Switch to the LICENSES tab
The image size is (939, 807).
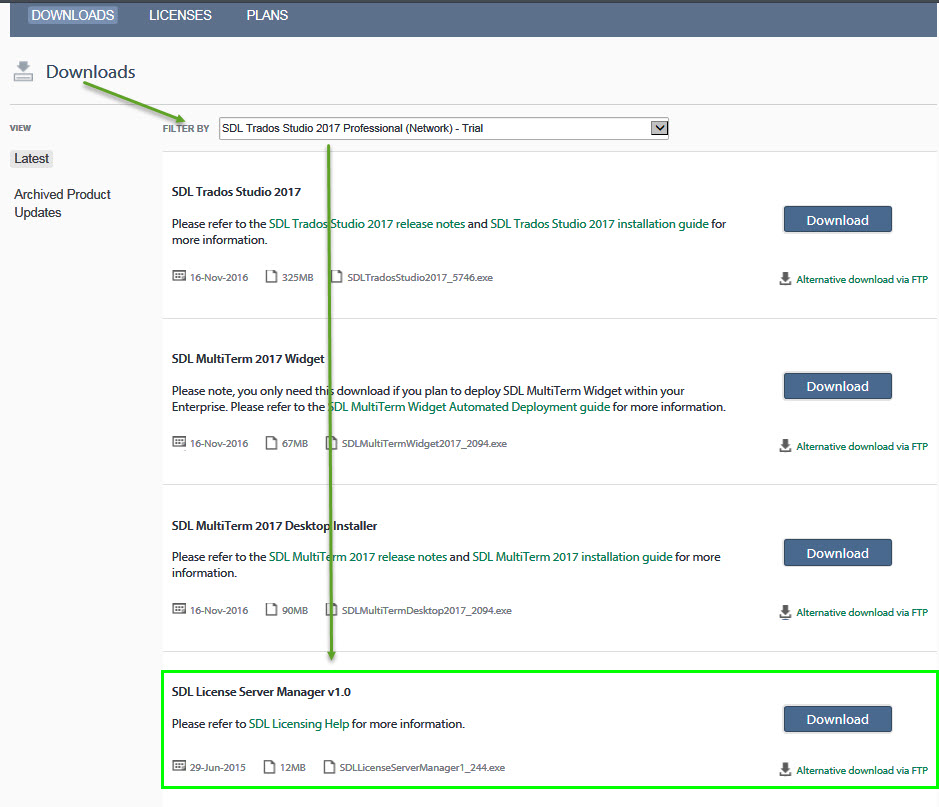[x=180, y=15]
